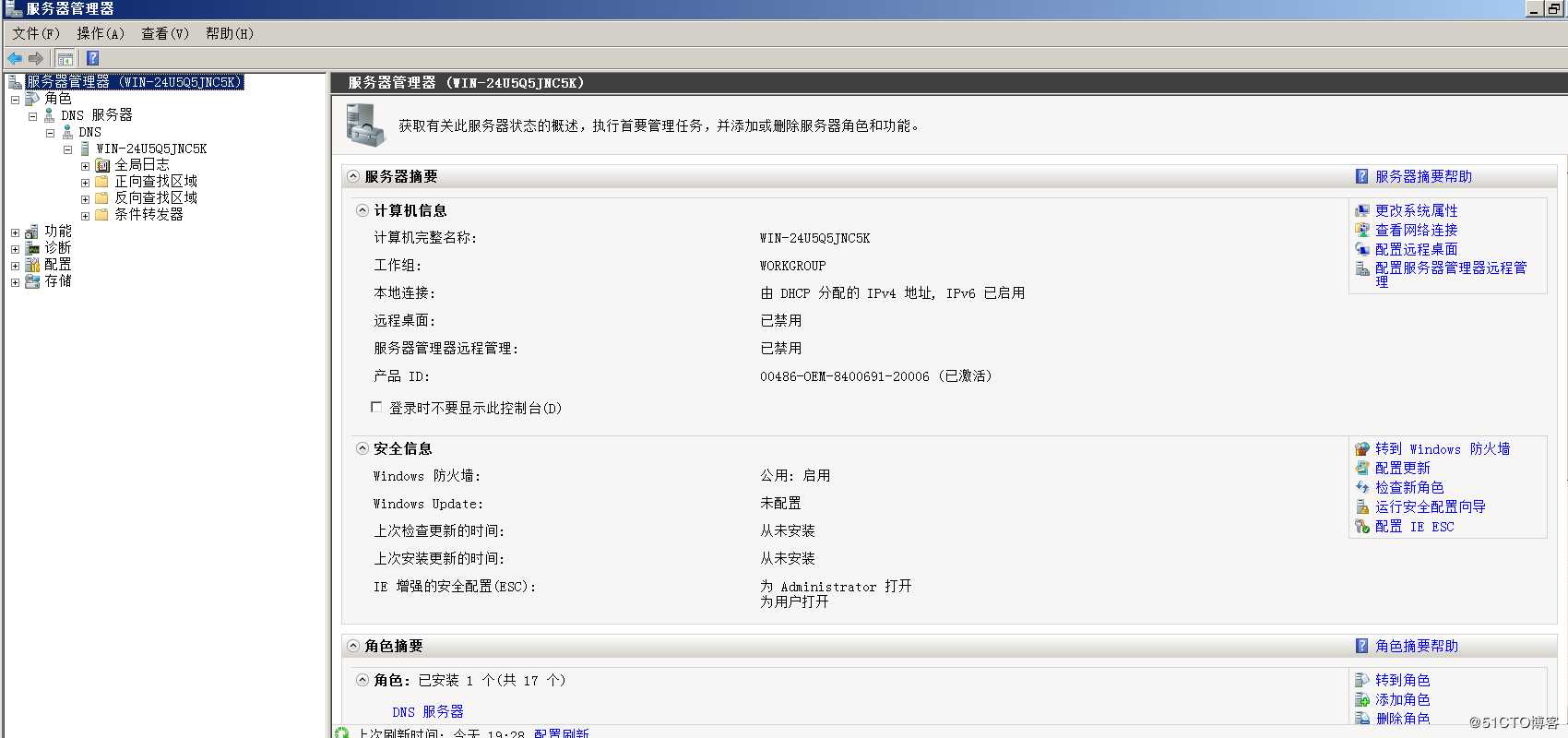Viewport: 1568px width, 738px height.
Task: Click the 配置刷新 link at bottom
Action: point(562,733)
